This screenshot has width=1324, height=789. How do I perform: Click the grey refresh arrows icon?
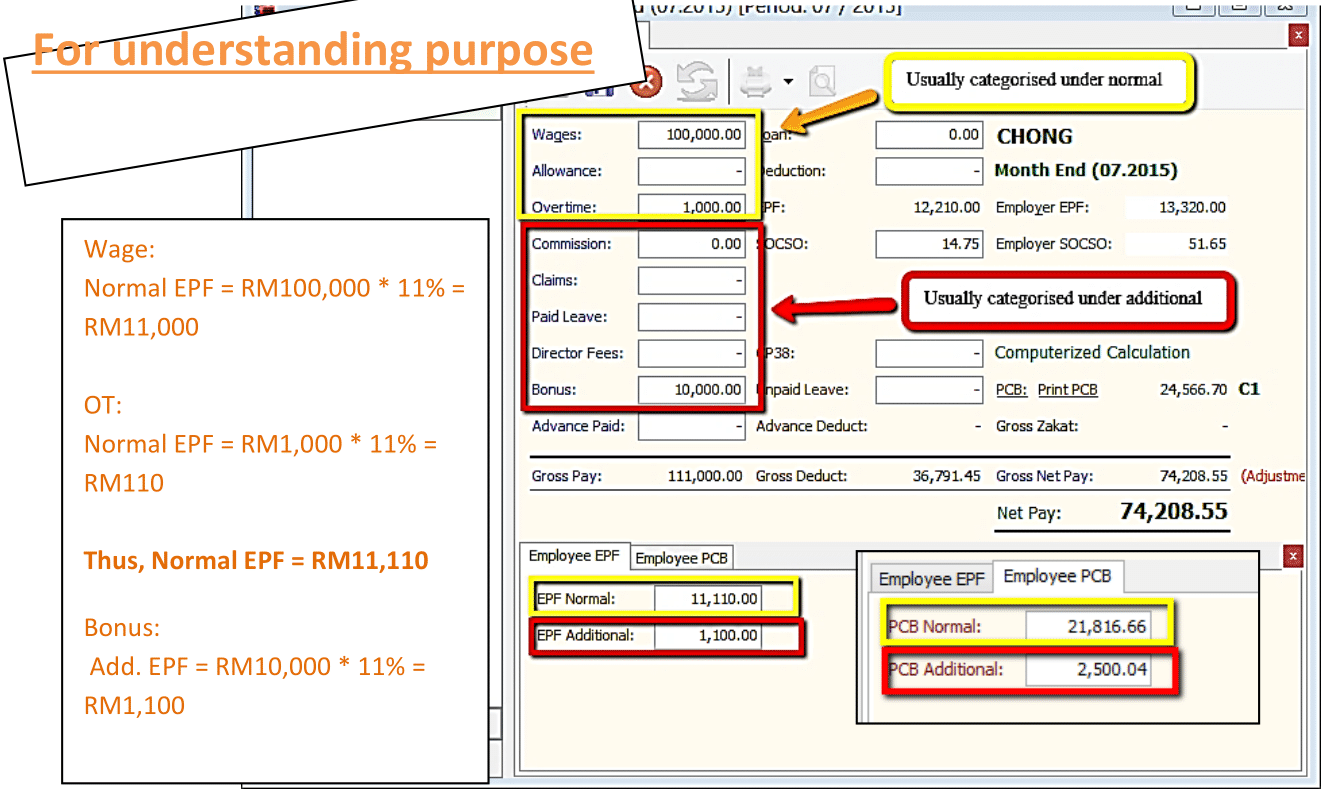697,82
